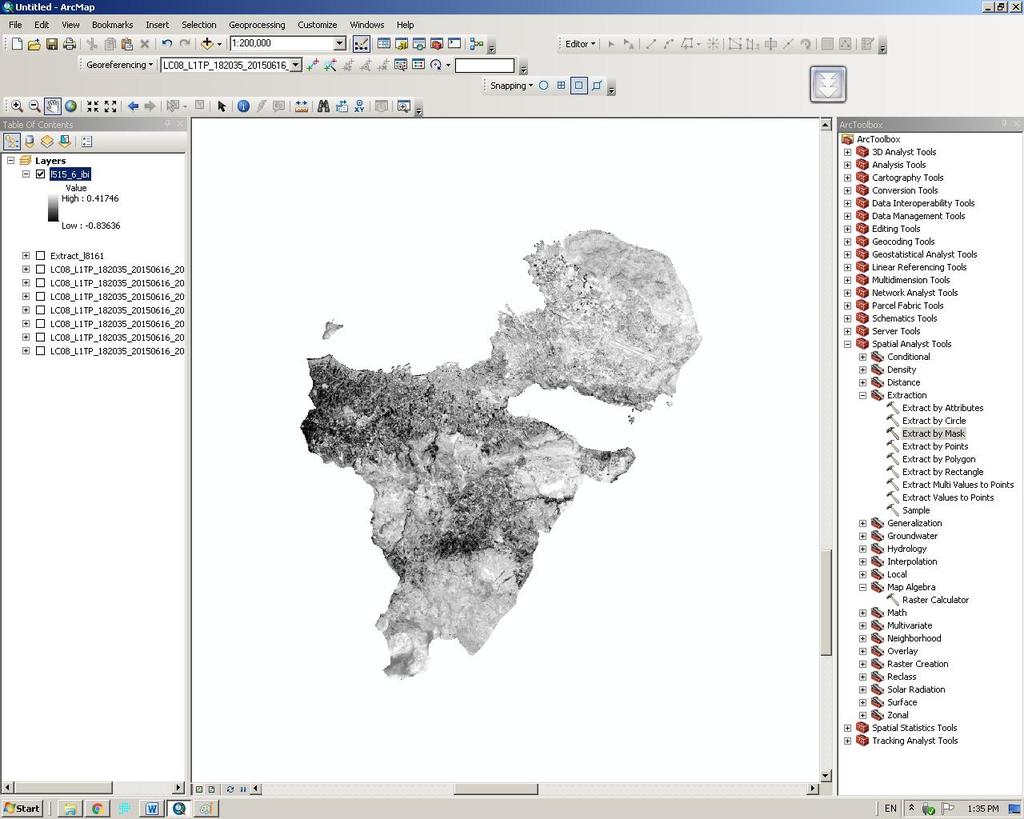Open the Search window
The image size is (1024, 819).
419,44
